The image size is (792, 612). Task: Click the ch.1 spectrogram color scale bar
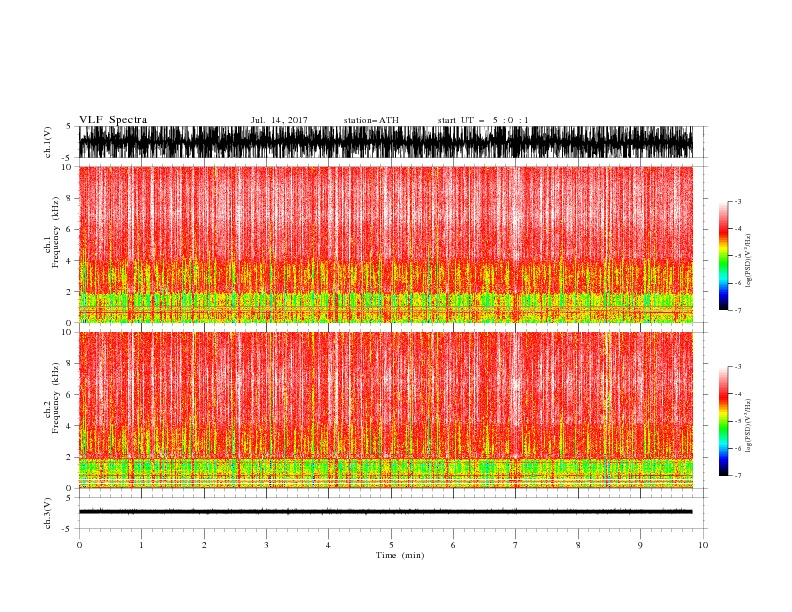click(x=723, y=256)
